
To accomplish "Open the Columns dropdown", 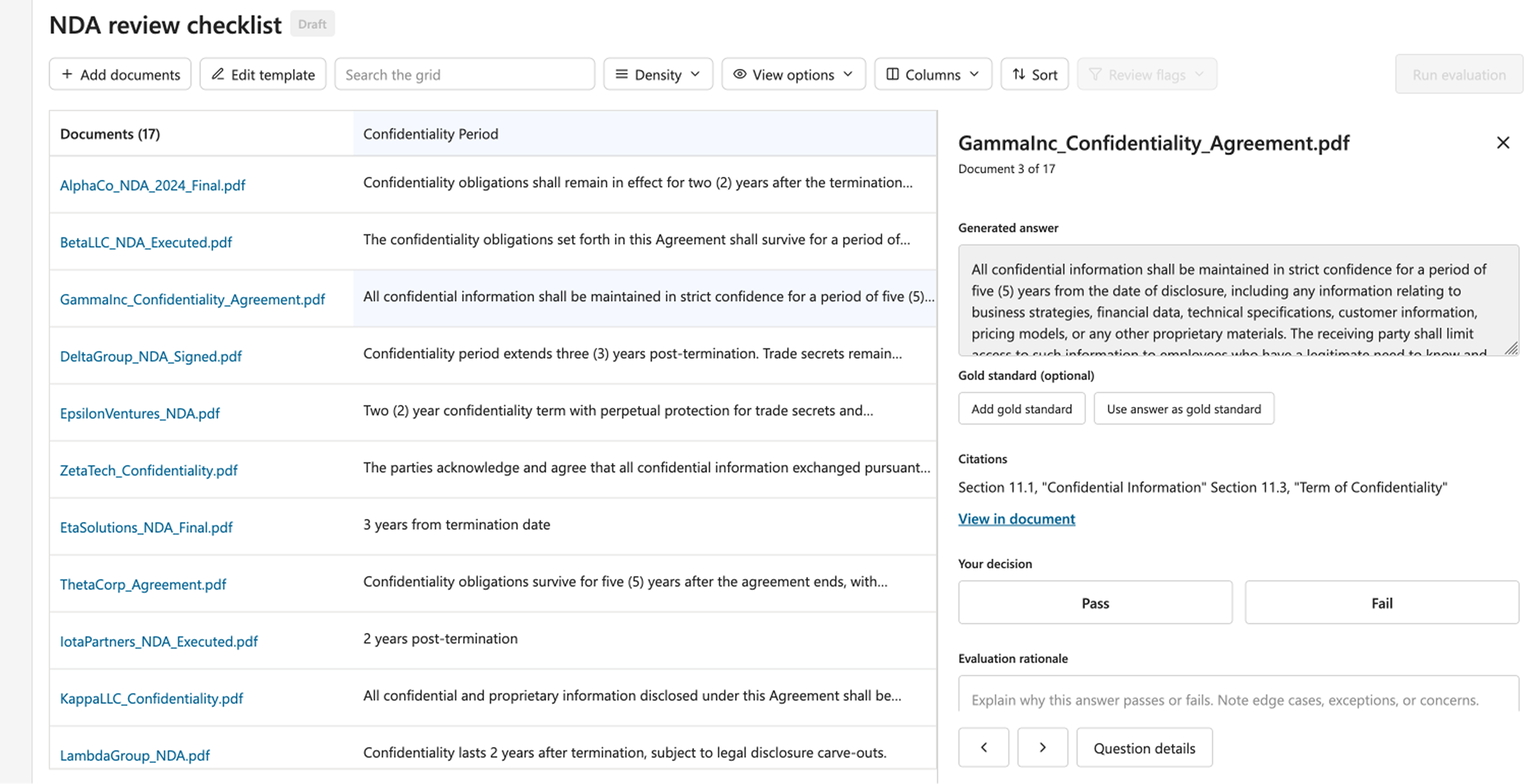I will click(932, 74).
